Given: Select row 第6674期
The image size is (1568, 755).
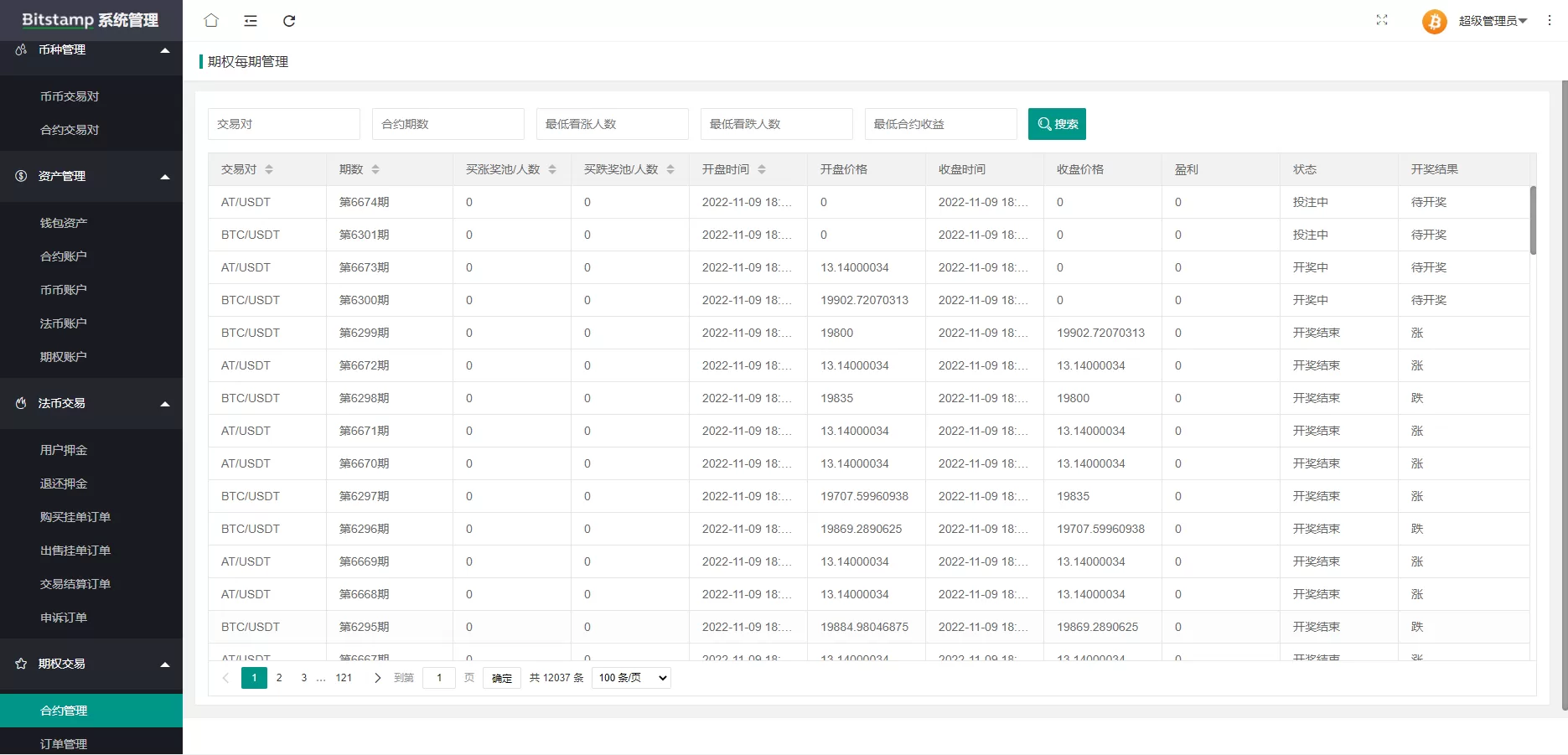Looking at the screenshot, I should tap(869, 202).
